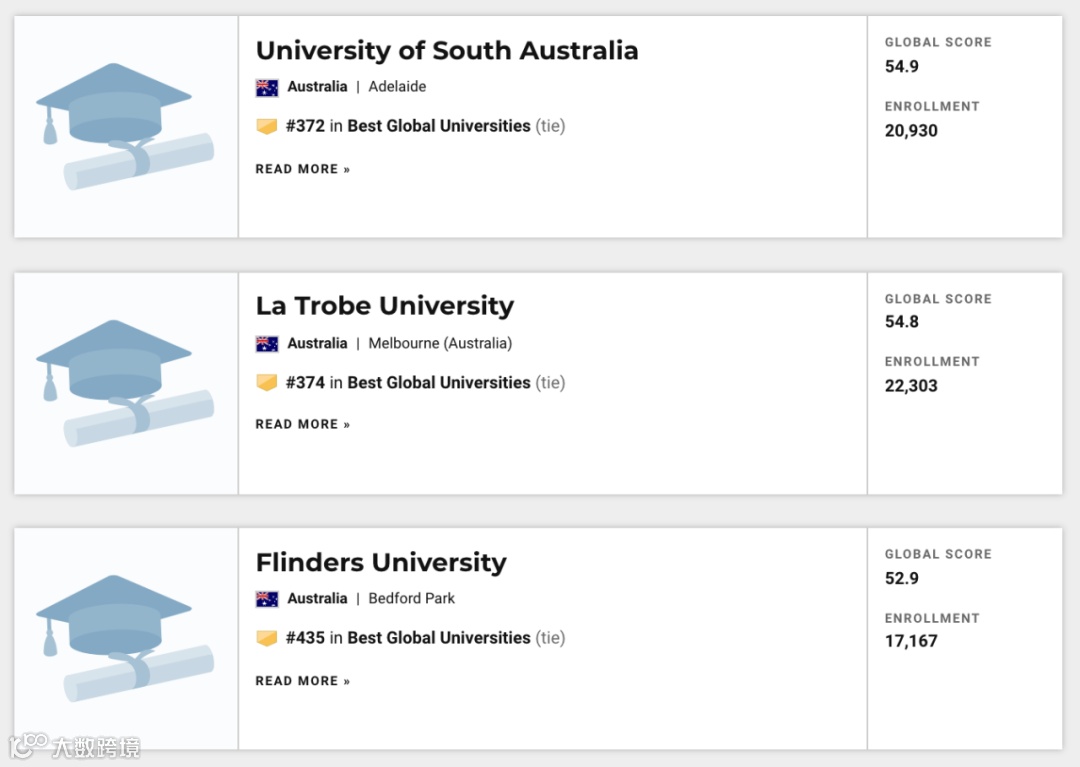Click the La Trobe University graduation cap icon
This screenshot has width=1080, height=767.
point(125,382)
